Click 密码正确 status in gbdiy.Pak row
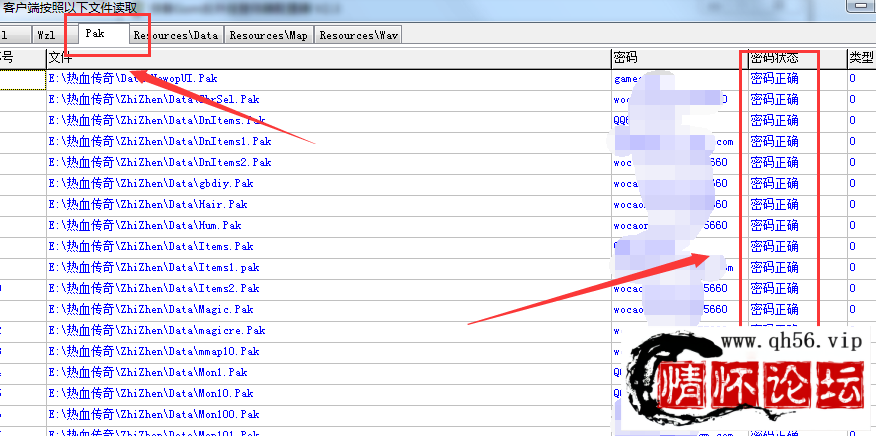The image size is (876, 436). [x=774, y=183]
